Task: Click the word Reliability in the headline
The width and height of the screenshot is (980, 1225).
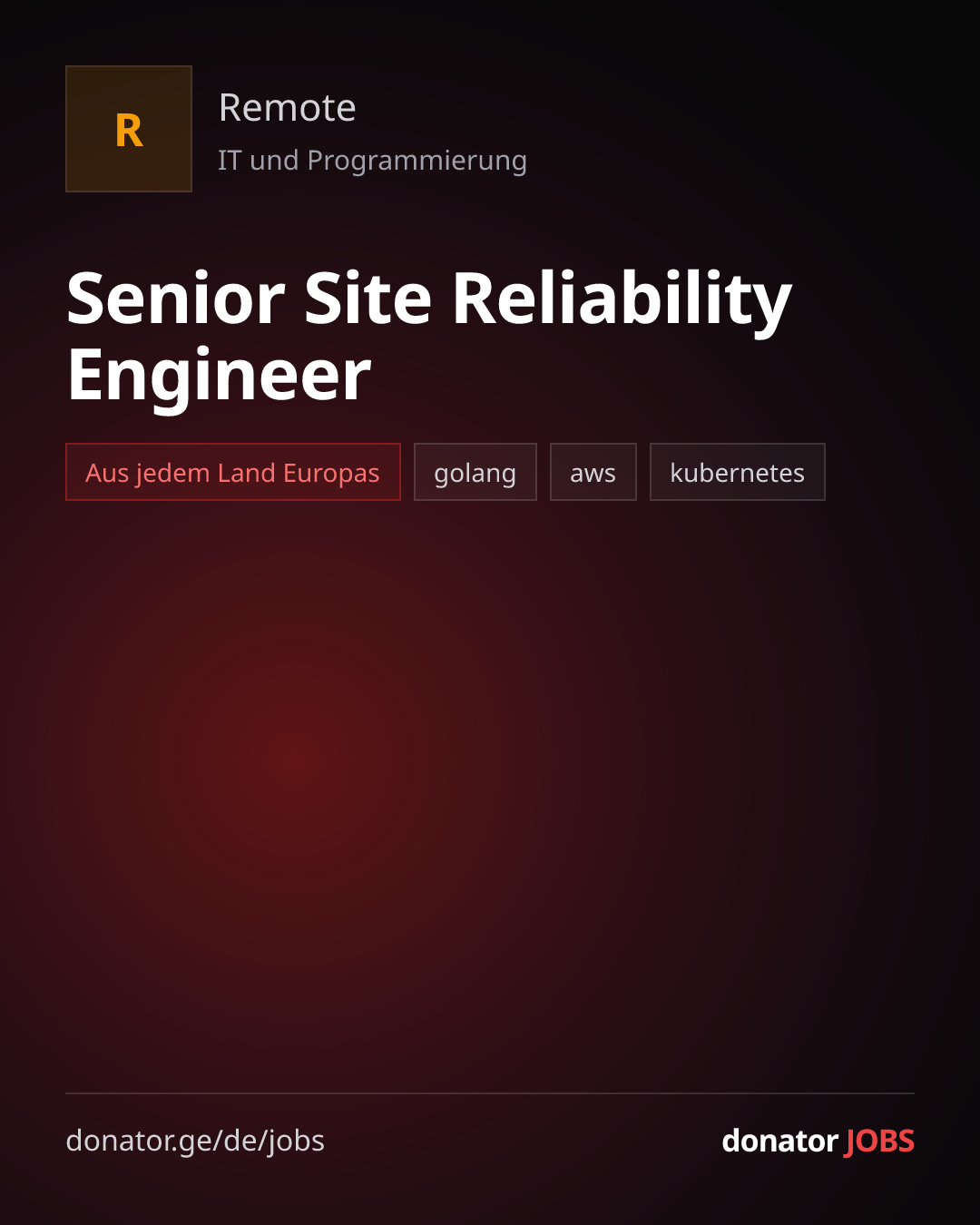Action: pos(622,299)
